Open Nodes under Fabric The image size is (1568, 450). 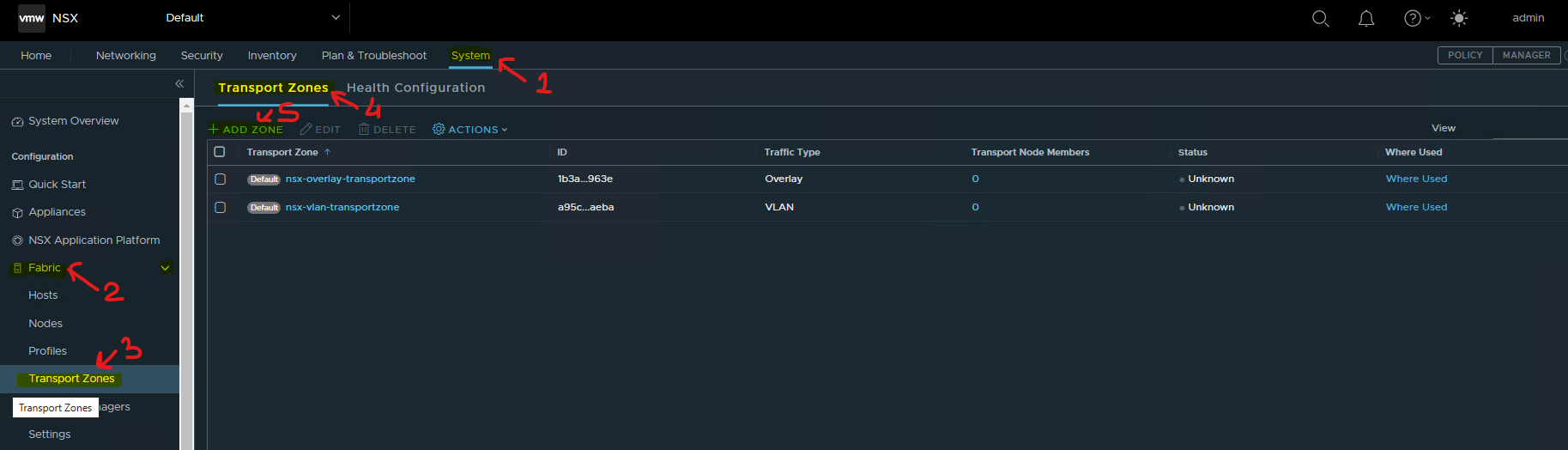45,324
